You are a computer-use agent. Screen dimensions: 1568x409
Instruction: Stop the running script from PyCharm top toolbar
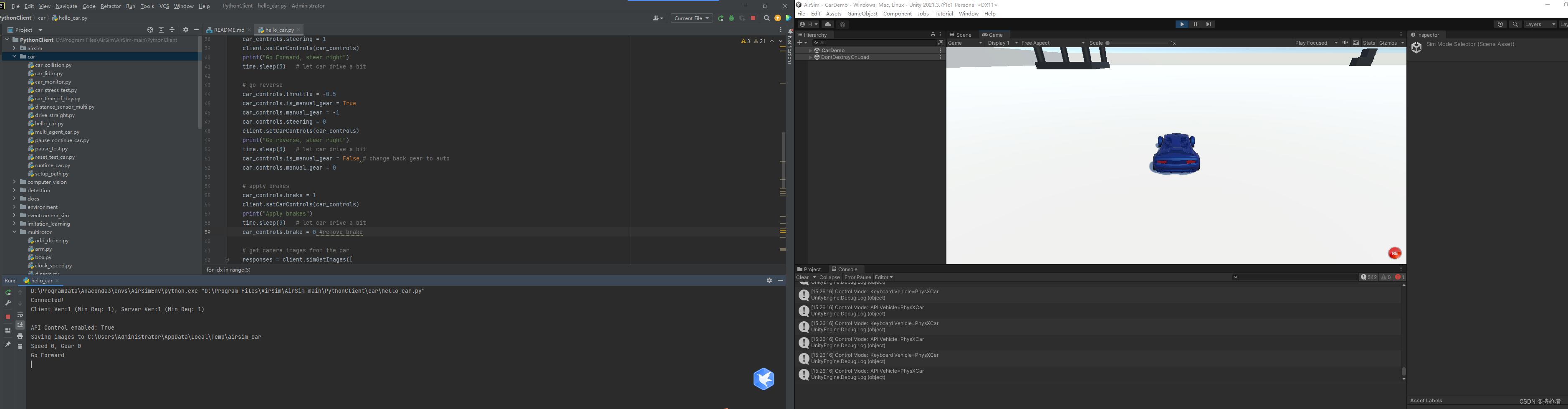pyautogui.click(x=753, y=18)
